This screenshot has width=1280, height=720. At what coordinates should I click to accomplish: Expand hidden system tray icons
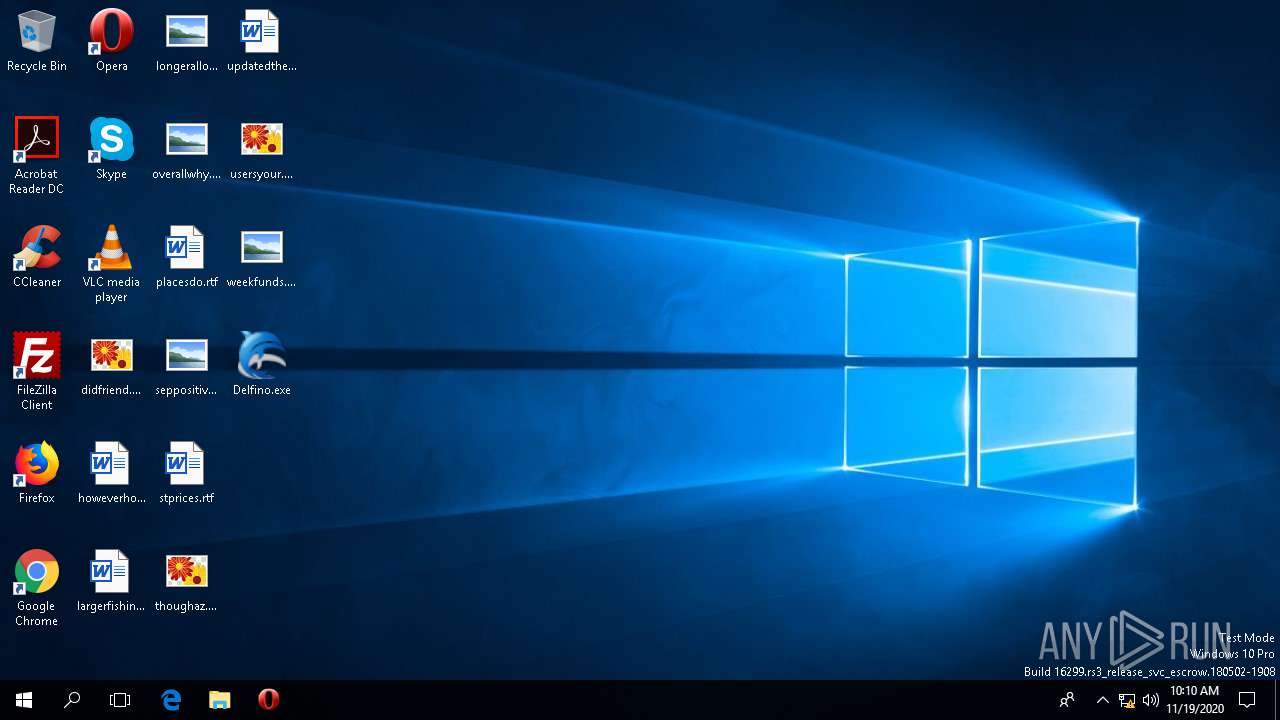click(x=1102, y=700)
